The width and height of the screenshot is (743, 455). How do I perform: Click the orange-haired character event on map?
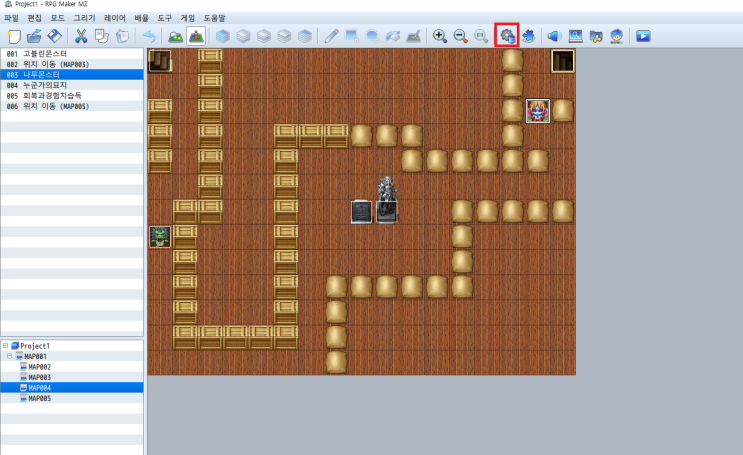537,111
